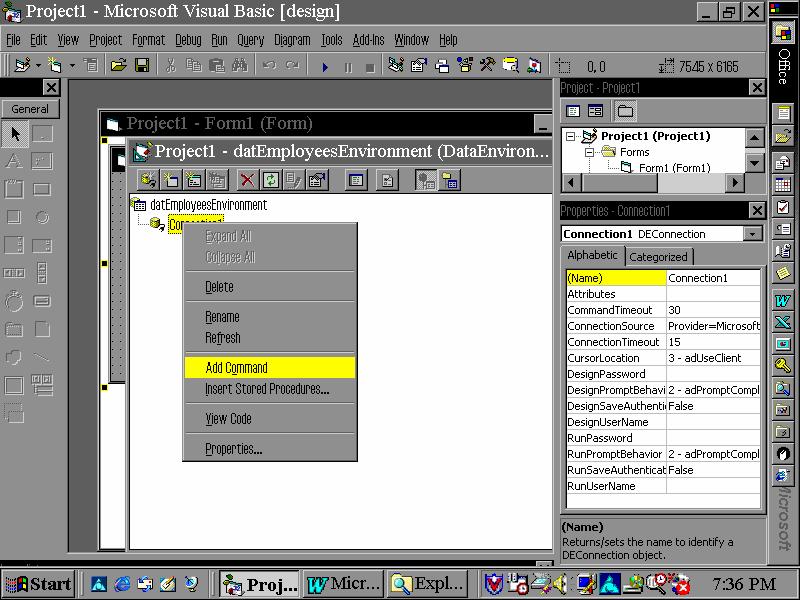This screenshot has width=800, height=600.
Task: Click the red X Delete icon in DataEnvironment toolbar
Action: point(247,180)
